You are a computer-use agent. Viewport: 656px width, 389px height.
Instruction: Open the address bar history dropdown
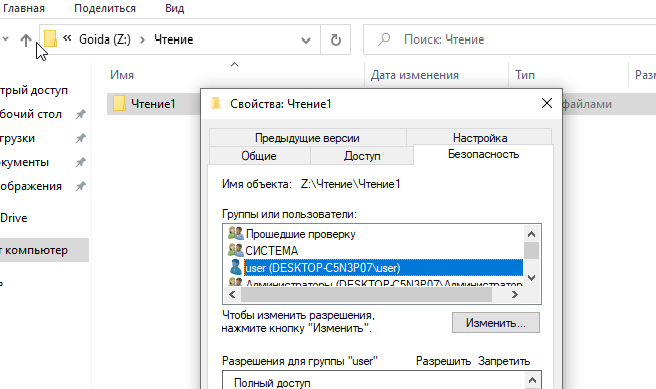pos(306,40)
